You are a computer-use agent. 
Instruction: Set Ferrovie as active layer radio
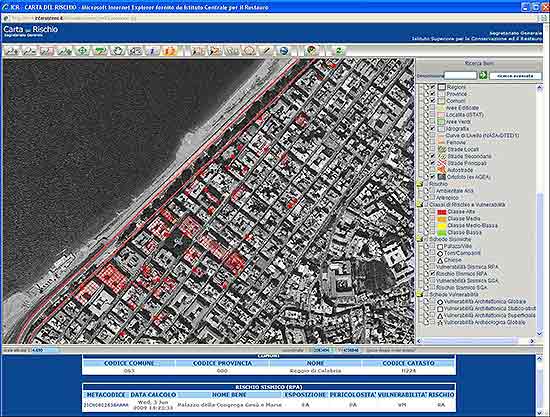[x=426, y=142]
